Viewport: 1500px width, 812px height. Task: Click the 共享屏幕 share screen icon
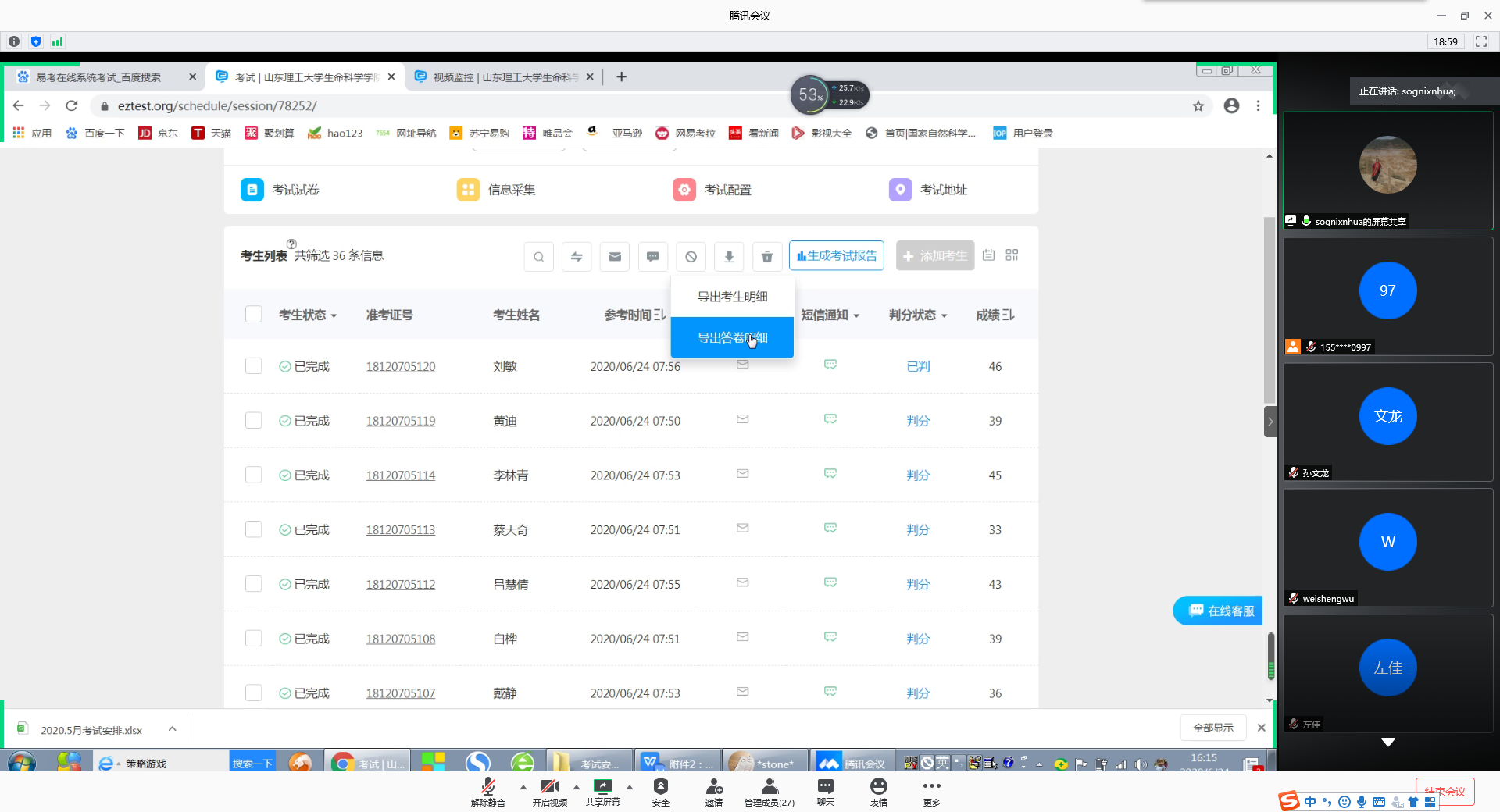pyautogui.click(x=602, y=790)
